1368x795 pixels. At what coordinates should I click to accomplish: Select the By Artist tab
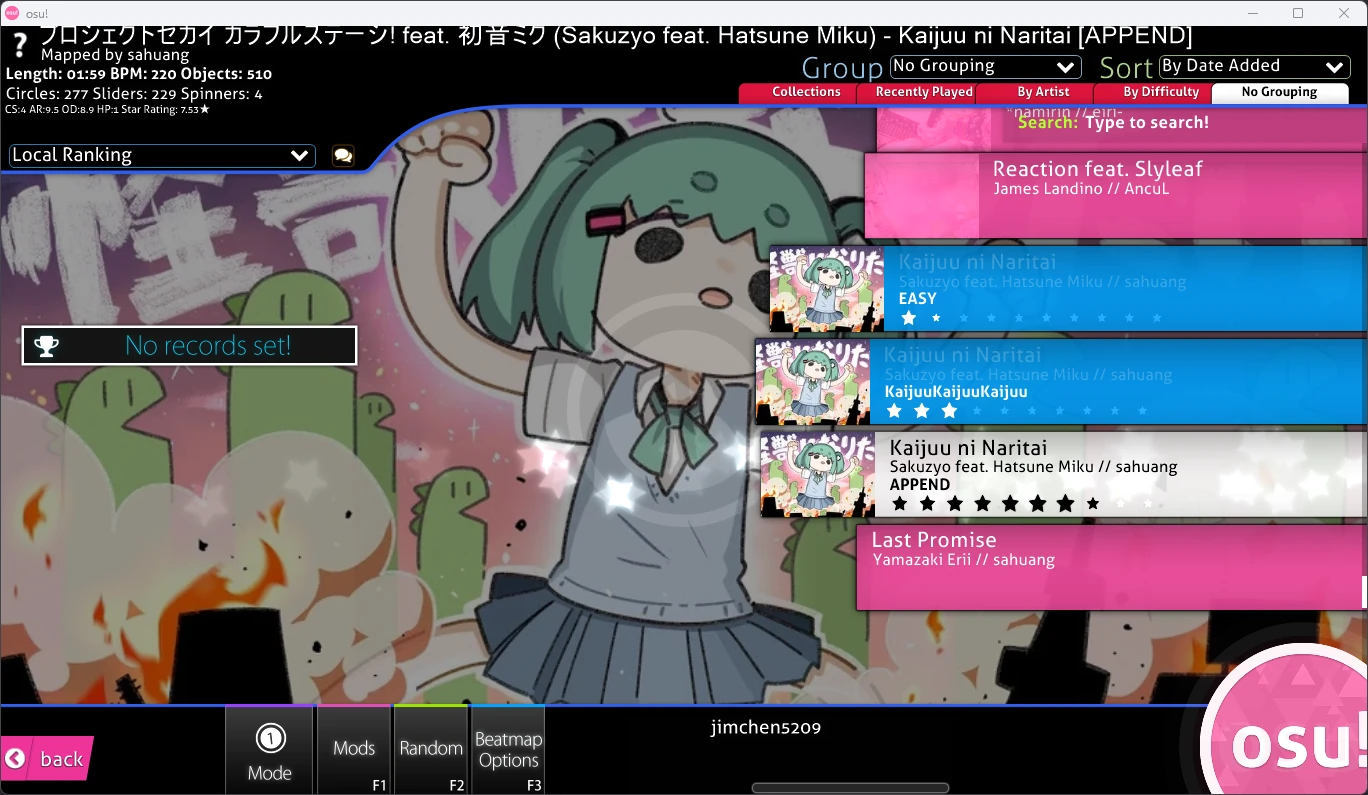point(1043,93)
